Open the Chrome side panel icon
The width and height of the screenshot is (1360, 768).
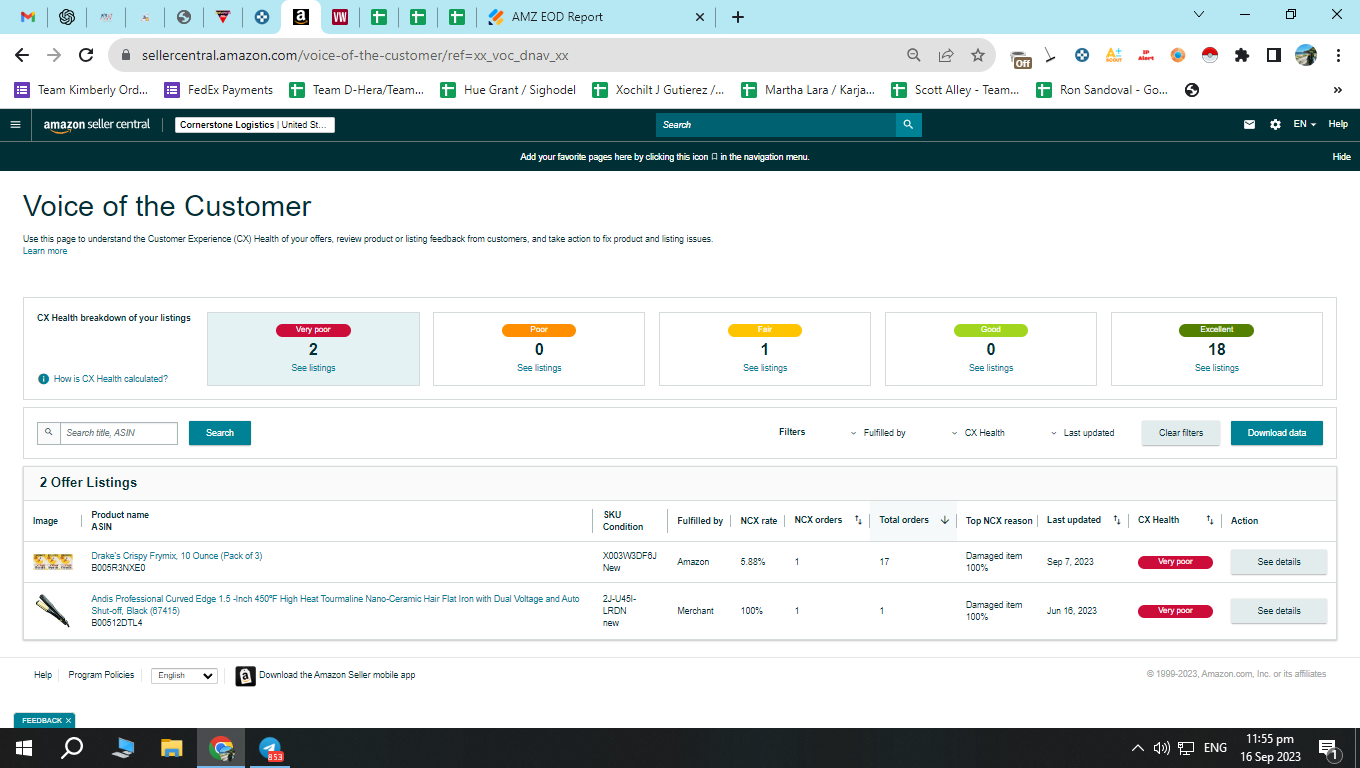(1274, 56)
